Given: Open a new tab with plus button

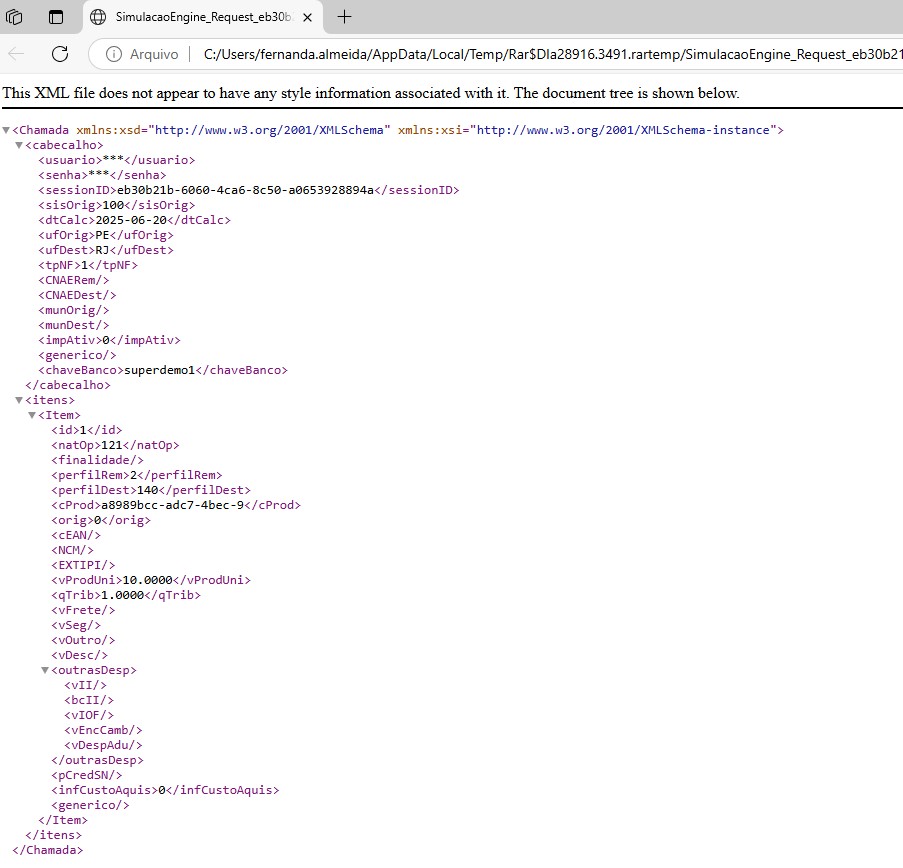Looking at the screenshot, I should (344, 17).
